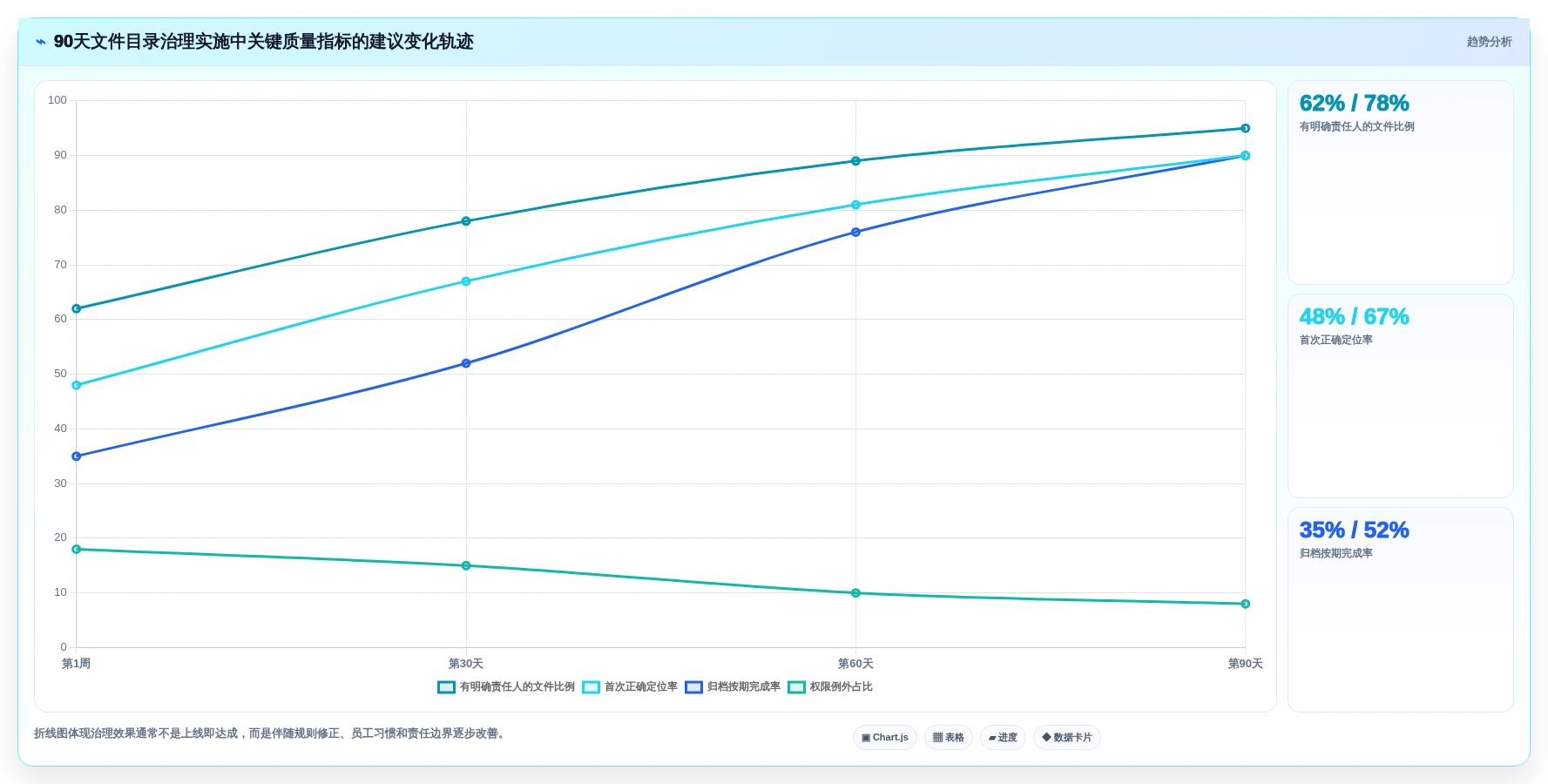
Task: Open the 48% / 67% stat card
Action: point(1401,396)
